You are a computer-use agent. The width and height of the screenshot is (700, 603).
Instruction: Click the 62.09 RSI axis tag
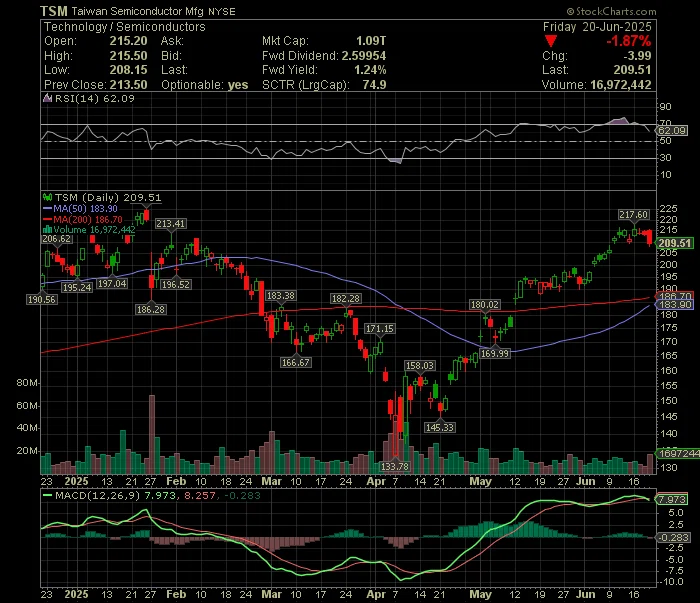tap(671, 130)
